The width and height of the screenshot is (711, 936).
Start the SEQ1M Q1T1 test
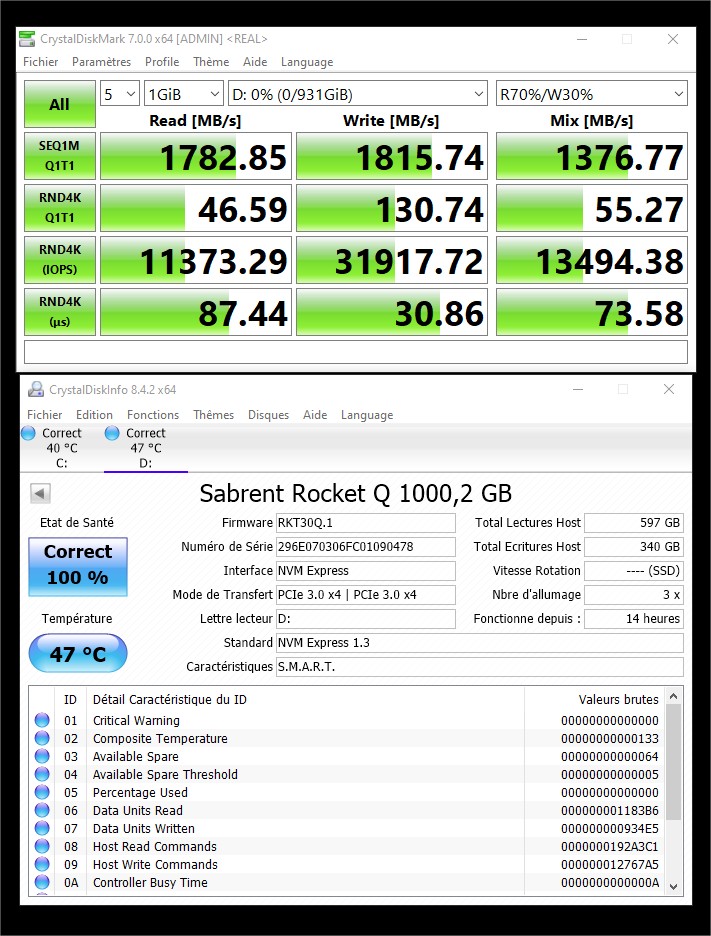click(60, 156)
